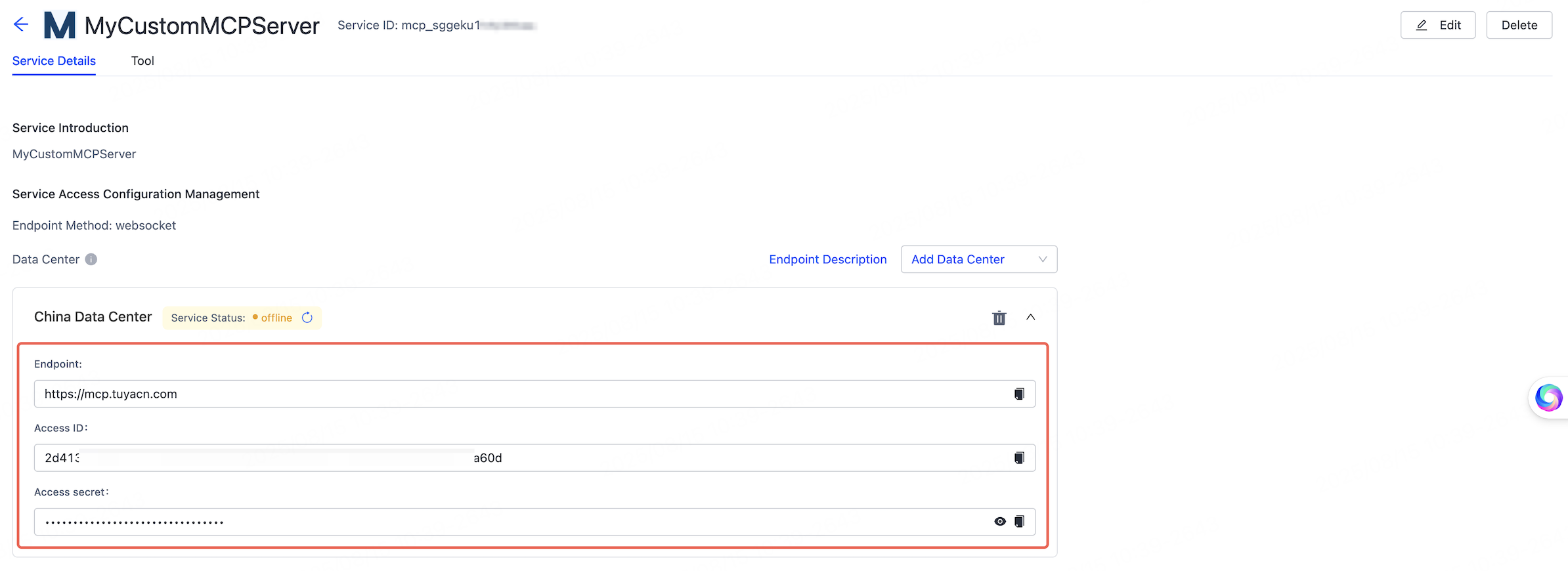This screenshot has height=571, width=1568.
Task: Click the MyCustomMCPServer introduction text
Action: 74,154
